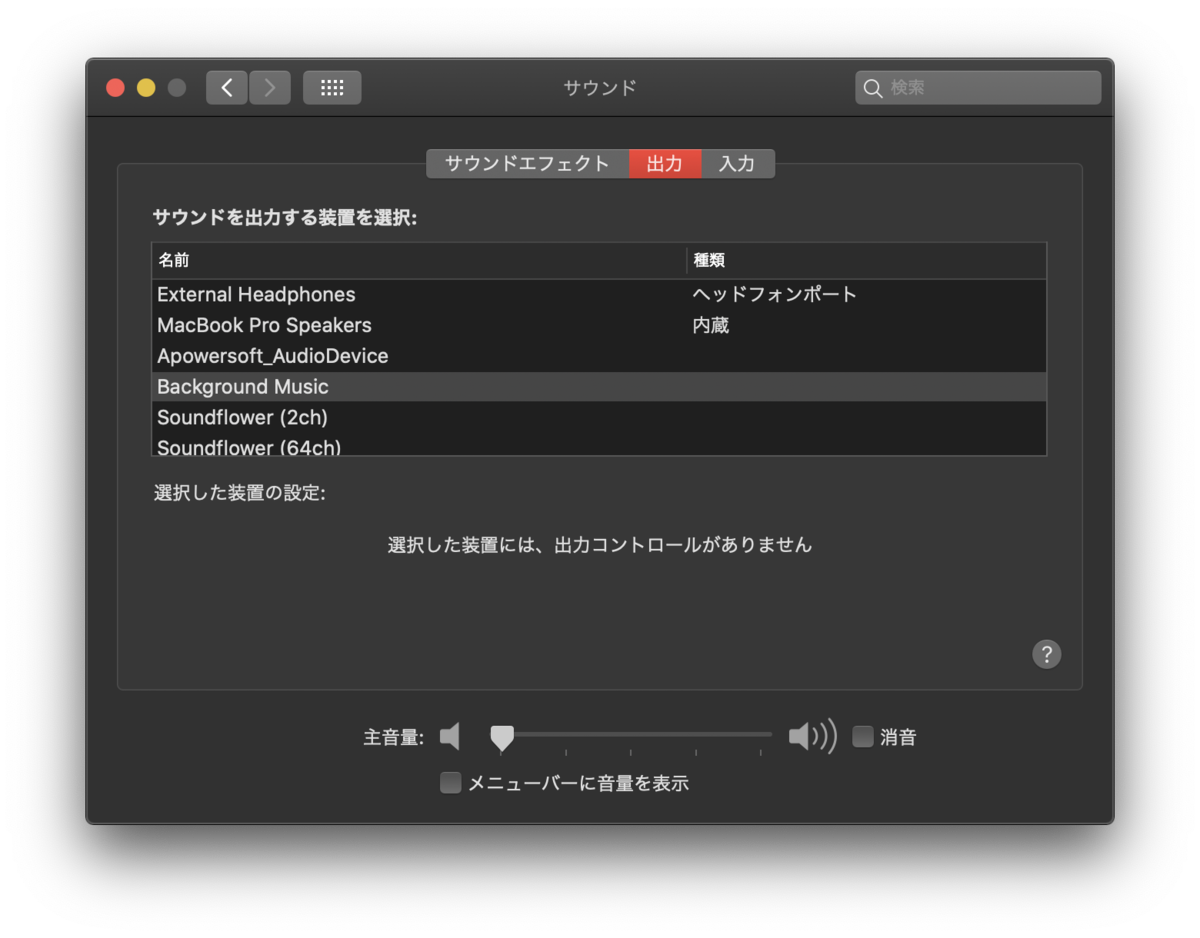This screenshot has height=938, width=1200.
Task: Select External Headphones device
Action: tap(256, 294)
